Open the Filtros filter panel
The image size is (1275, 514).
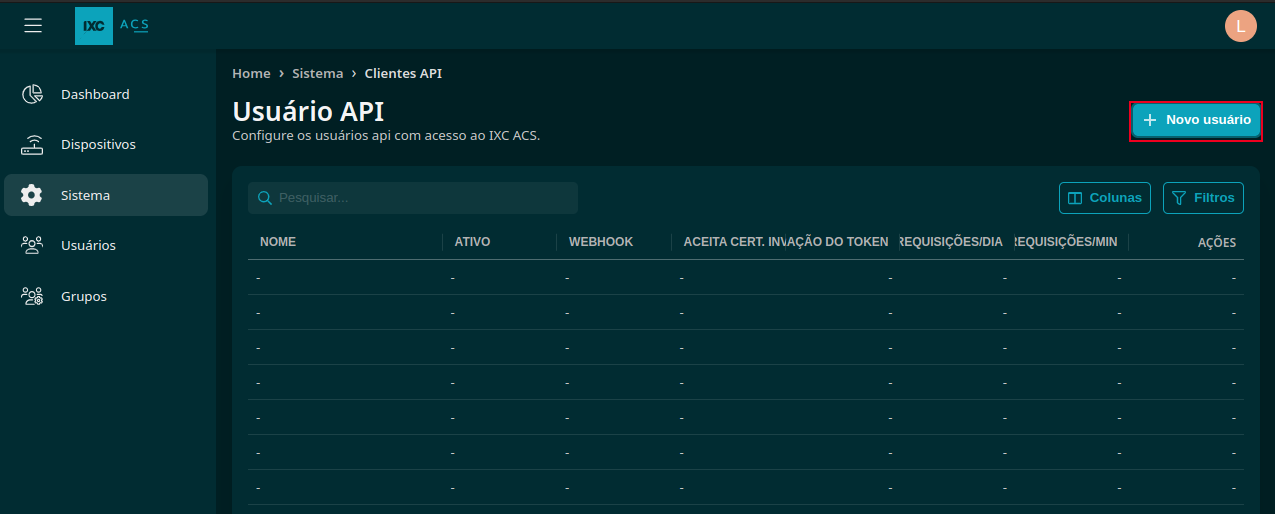[x=1203, y=198]
